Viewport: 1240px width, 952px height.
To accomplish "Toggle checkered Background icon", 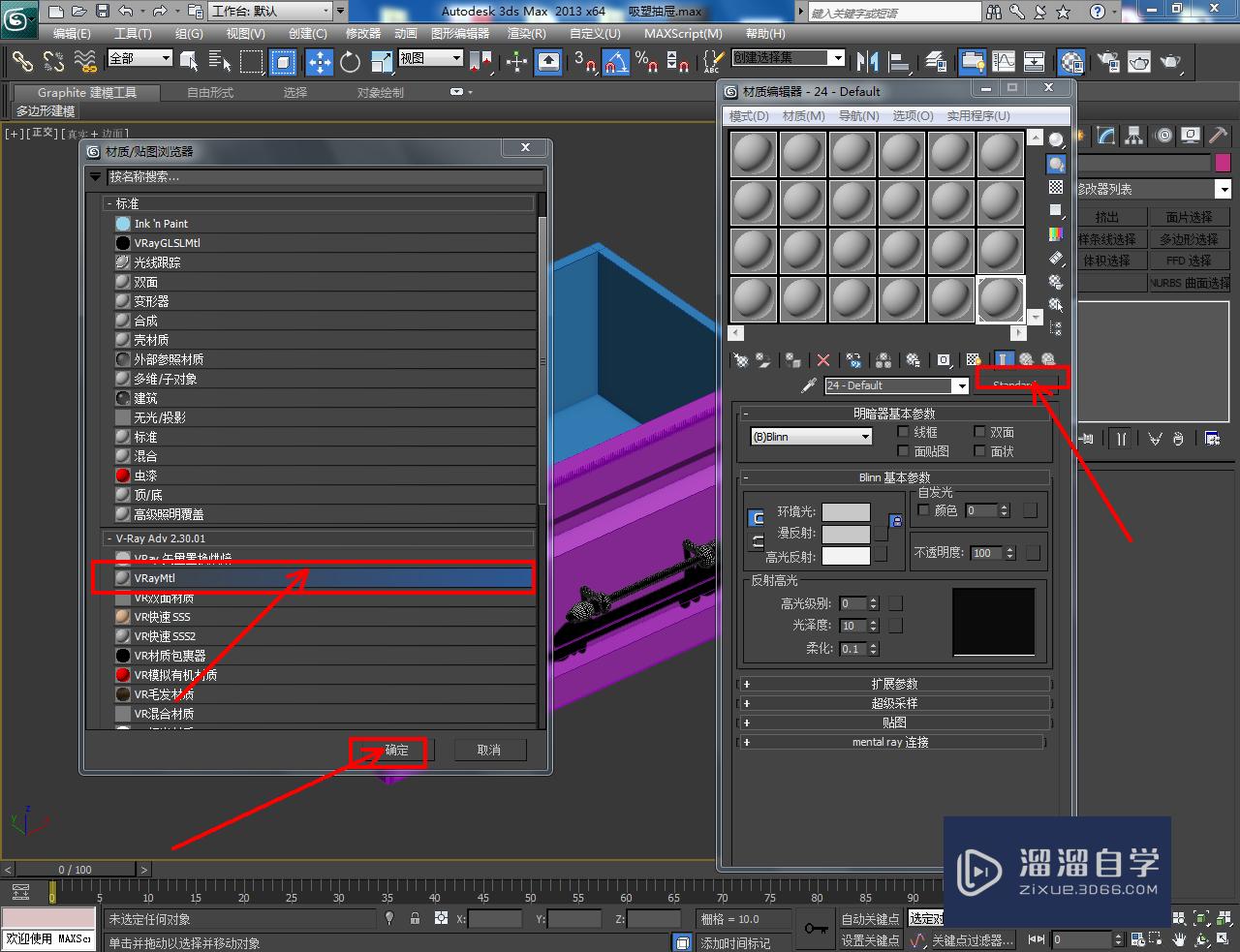I will [1056, 188].
